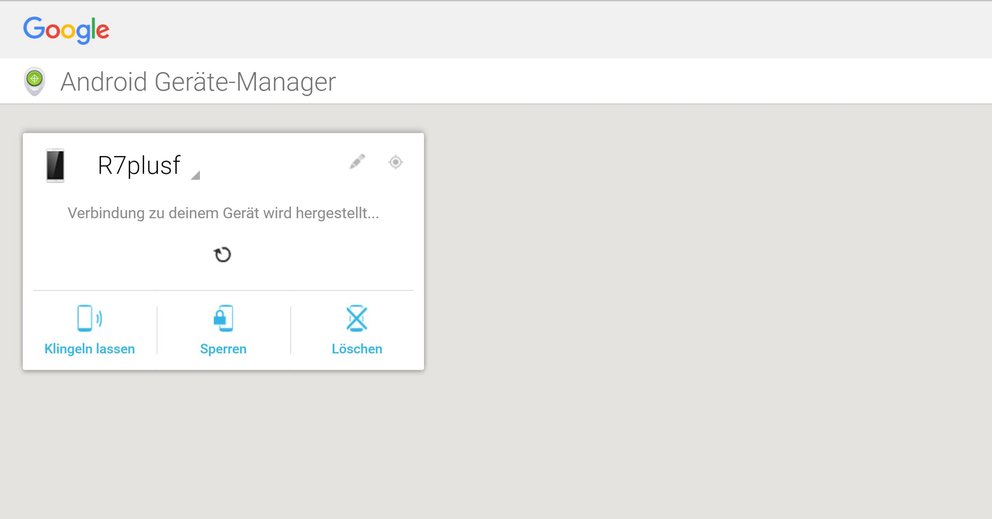Click the phone with padlock icon
This screenshot has height=519, width=992.
click(x=223, y=318)
